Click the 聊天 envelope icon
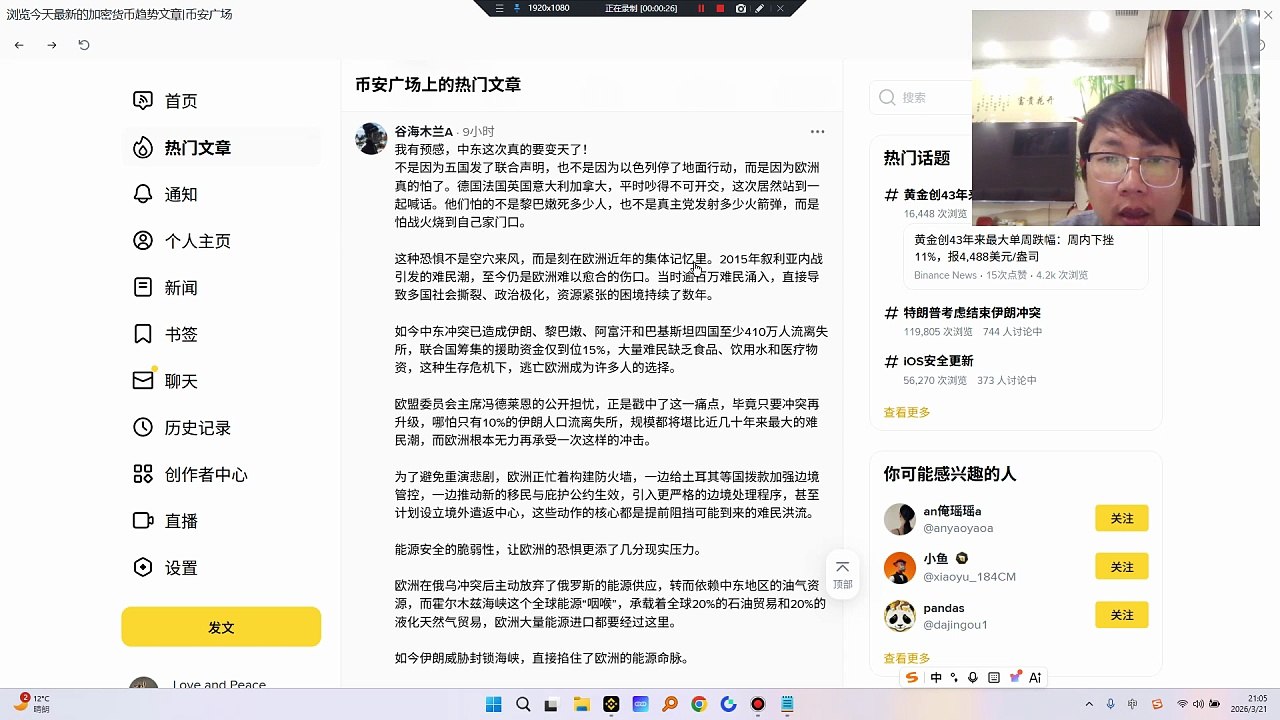 [143, 381]
